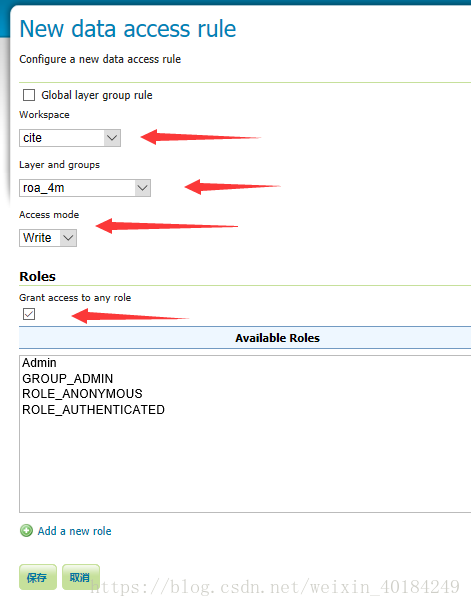Uncheck Grant access to any role

[x=29, y=314]
